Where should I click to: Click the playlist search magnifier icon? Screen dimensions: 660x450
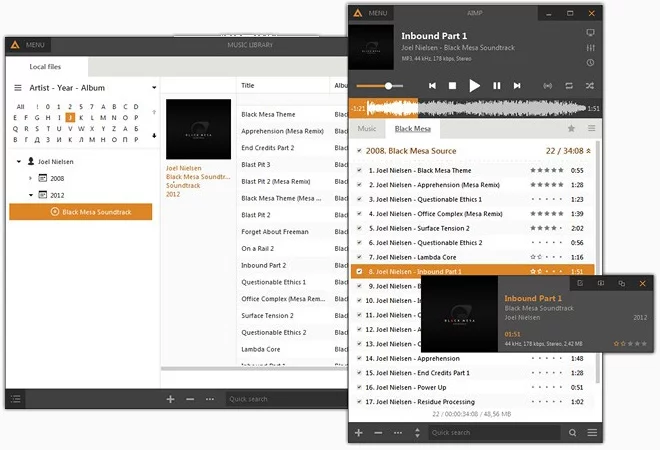pyautogui.click(x=572, y=433)
